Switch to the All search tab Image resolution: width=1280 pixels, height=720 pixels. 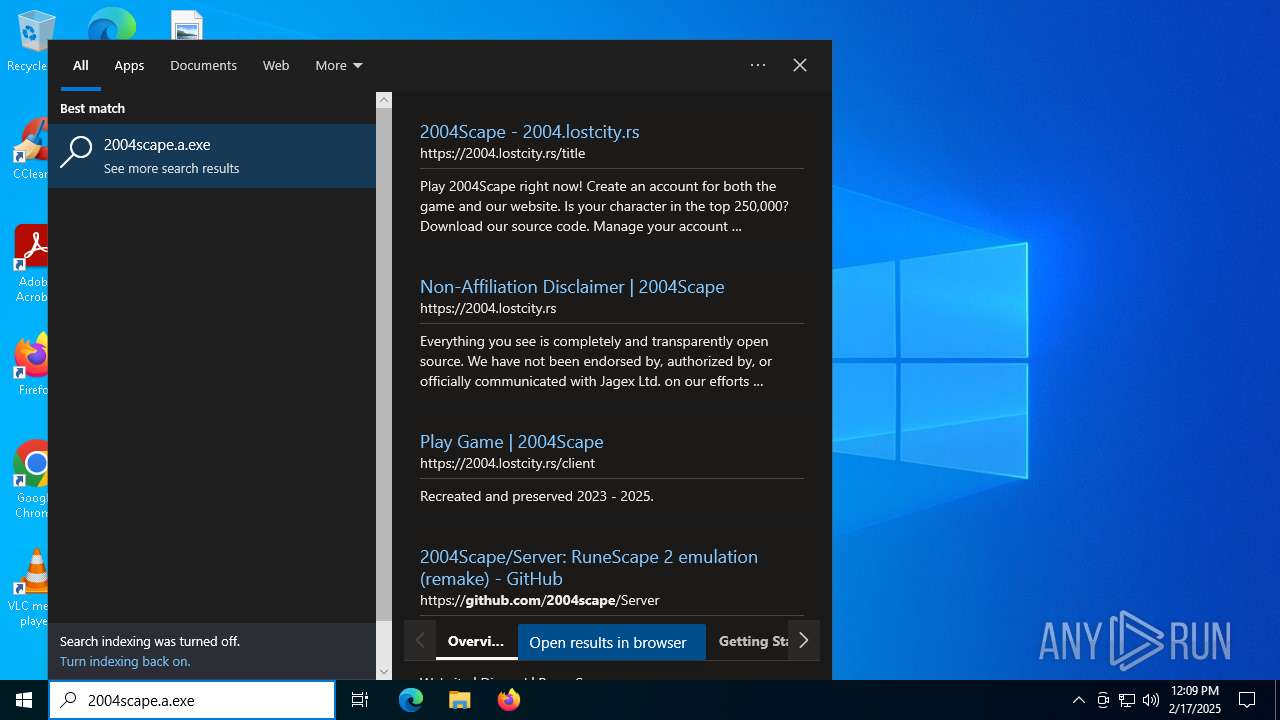(x=81, y=65)
